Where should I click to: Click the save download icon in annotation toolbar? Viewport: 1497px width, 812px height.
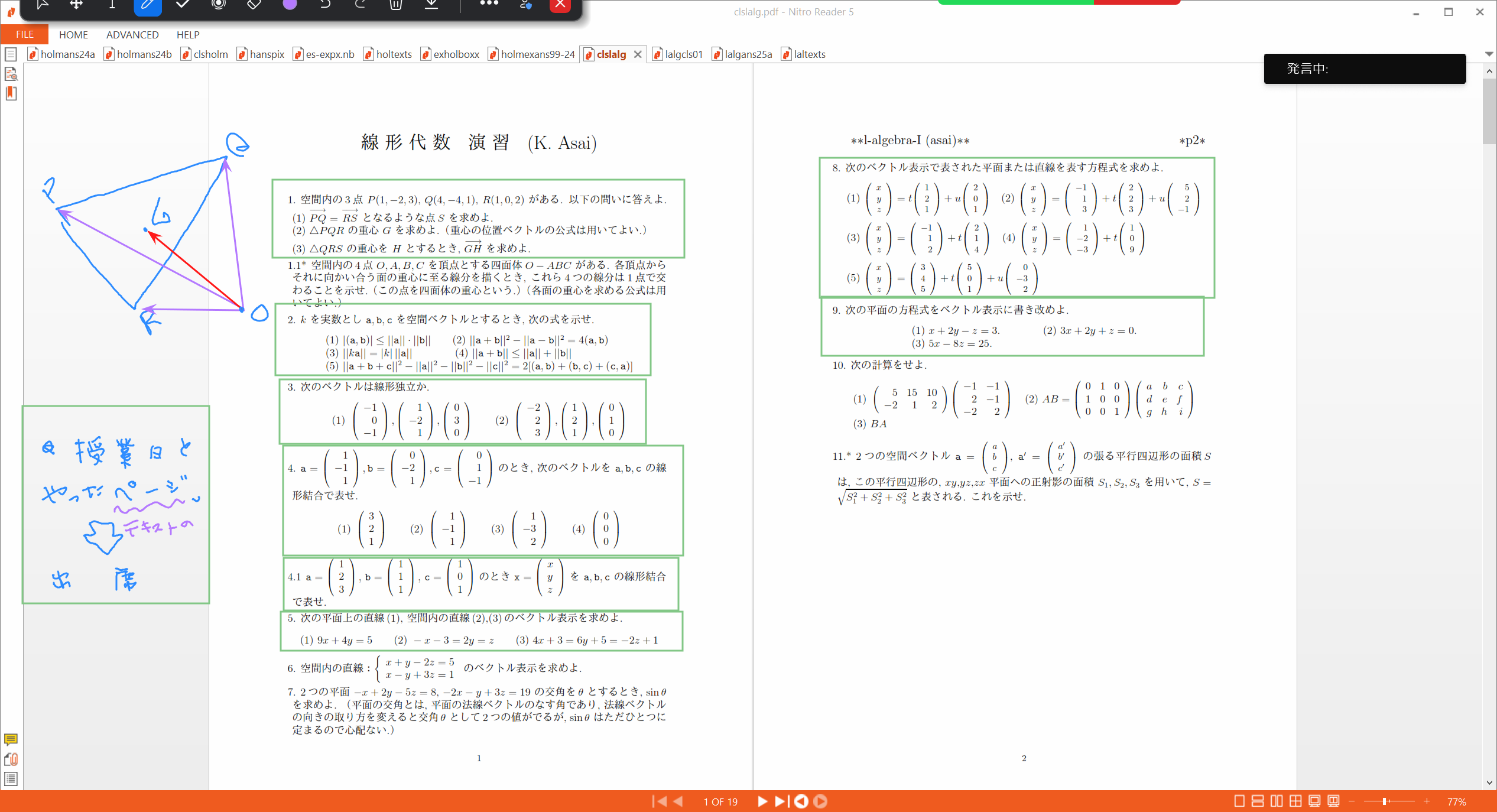(x=432, y=5)
